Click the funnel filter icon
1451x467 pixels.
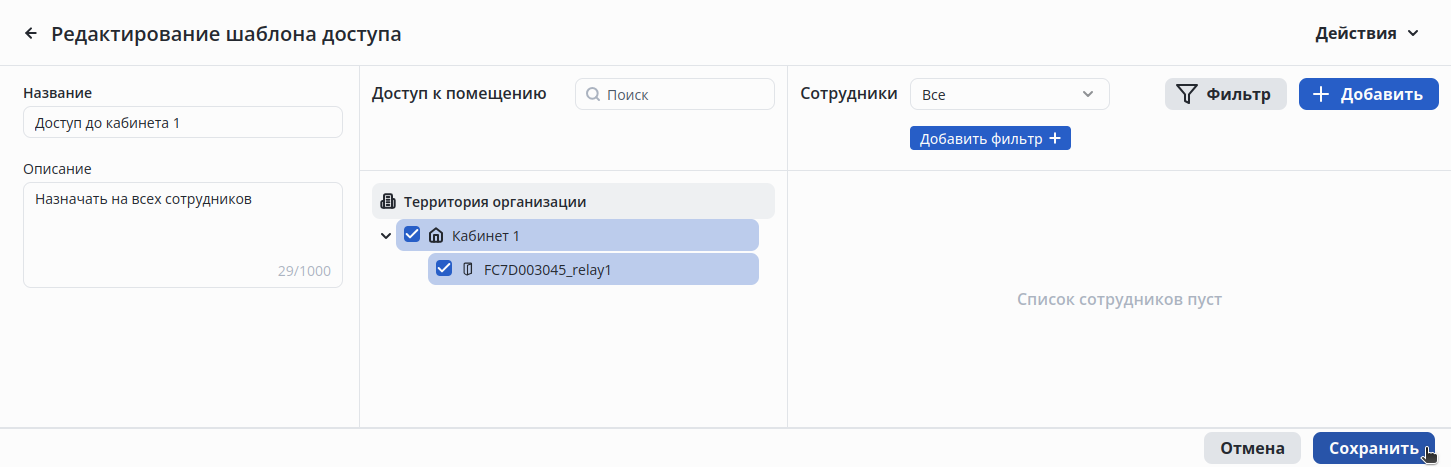1186,95
